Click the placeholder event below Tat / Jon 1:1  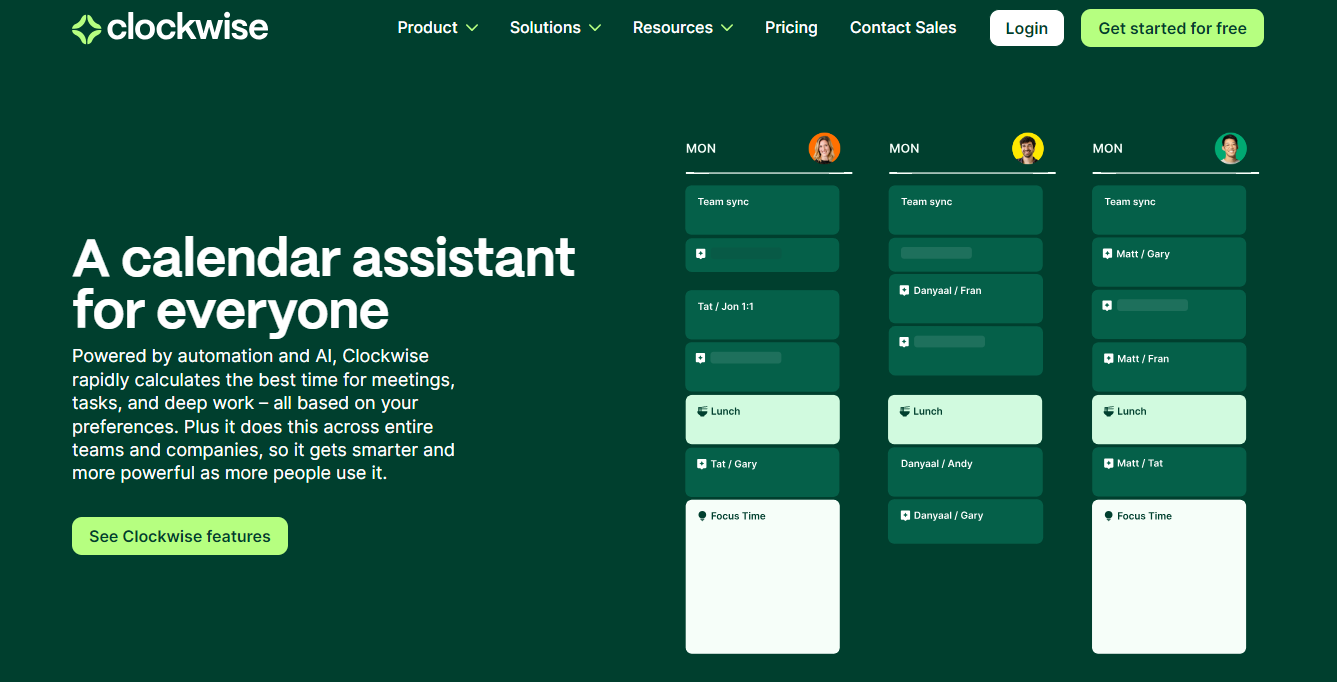[x=762, y=367]
